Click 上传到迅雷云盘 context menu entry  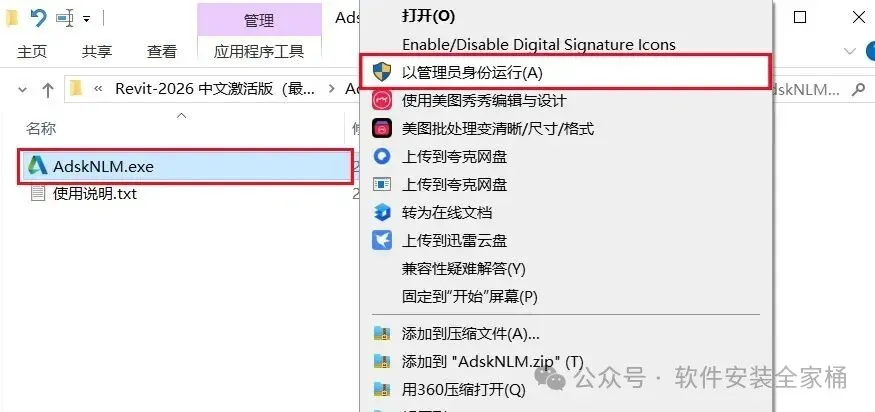[x=566, y=241]
